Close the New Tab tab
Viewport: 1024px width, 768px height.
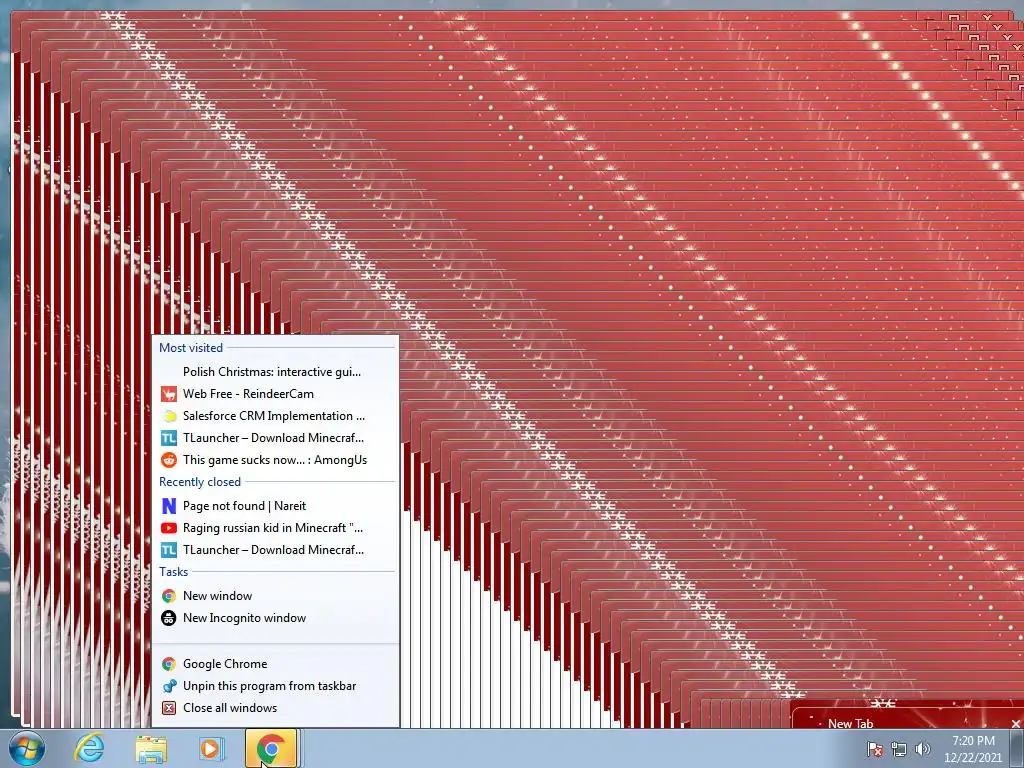1016,724
